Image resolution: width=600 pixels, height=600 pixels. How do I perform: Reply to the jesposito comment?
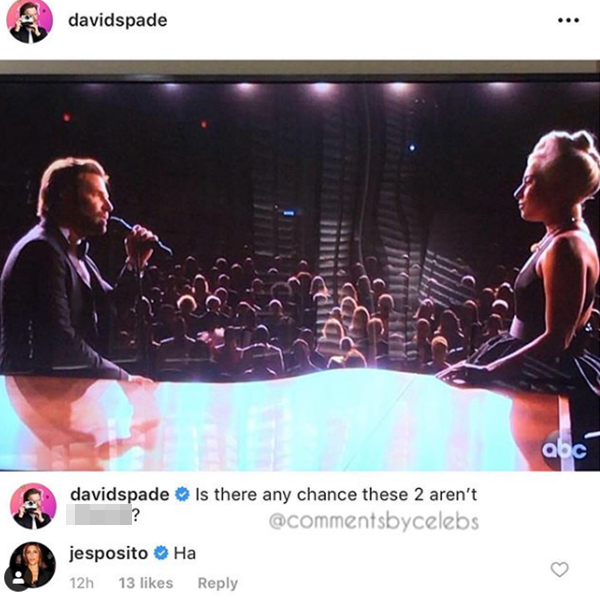tap(218, 583)
